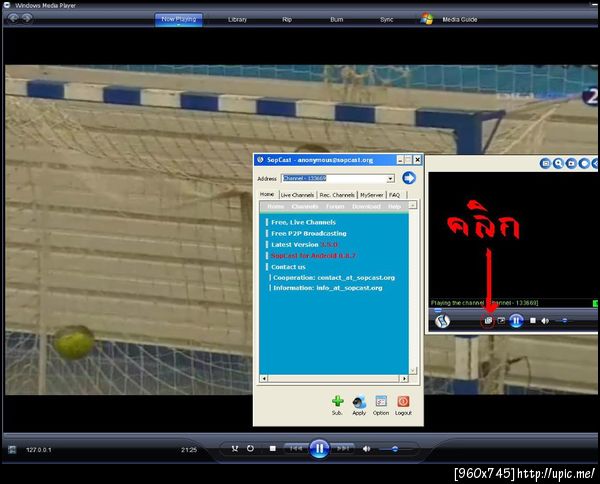Click the fourth round icon in SopCast player toolbar
The image size is (600, 484).
click(584, 164)
